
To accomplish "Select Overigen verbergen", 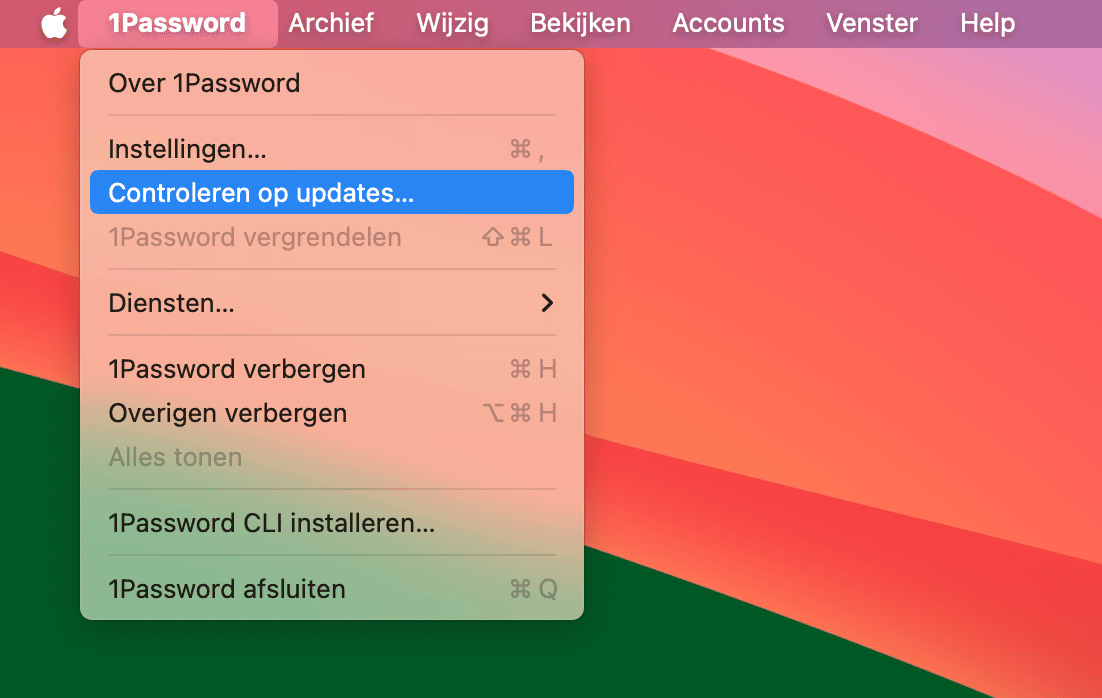I will pos(332,413).
